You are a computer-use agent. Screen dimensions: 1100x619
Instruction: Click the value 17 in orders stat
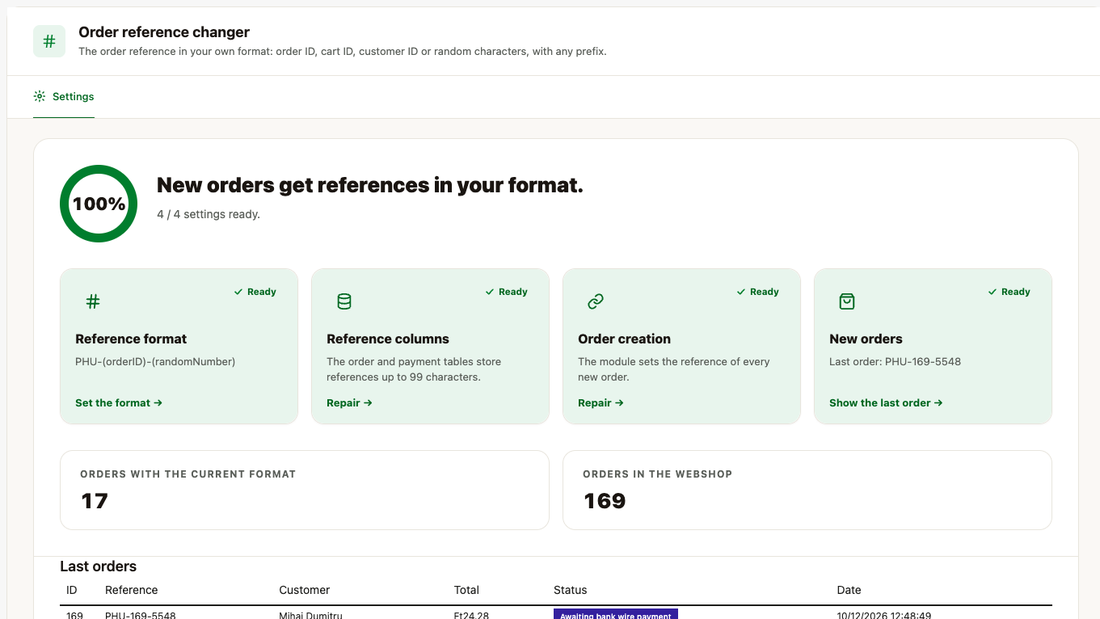tap(95, 501)
